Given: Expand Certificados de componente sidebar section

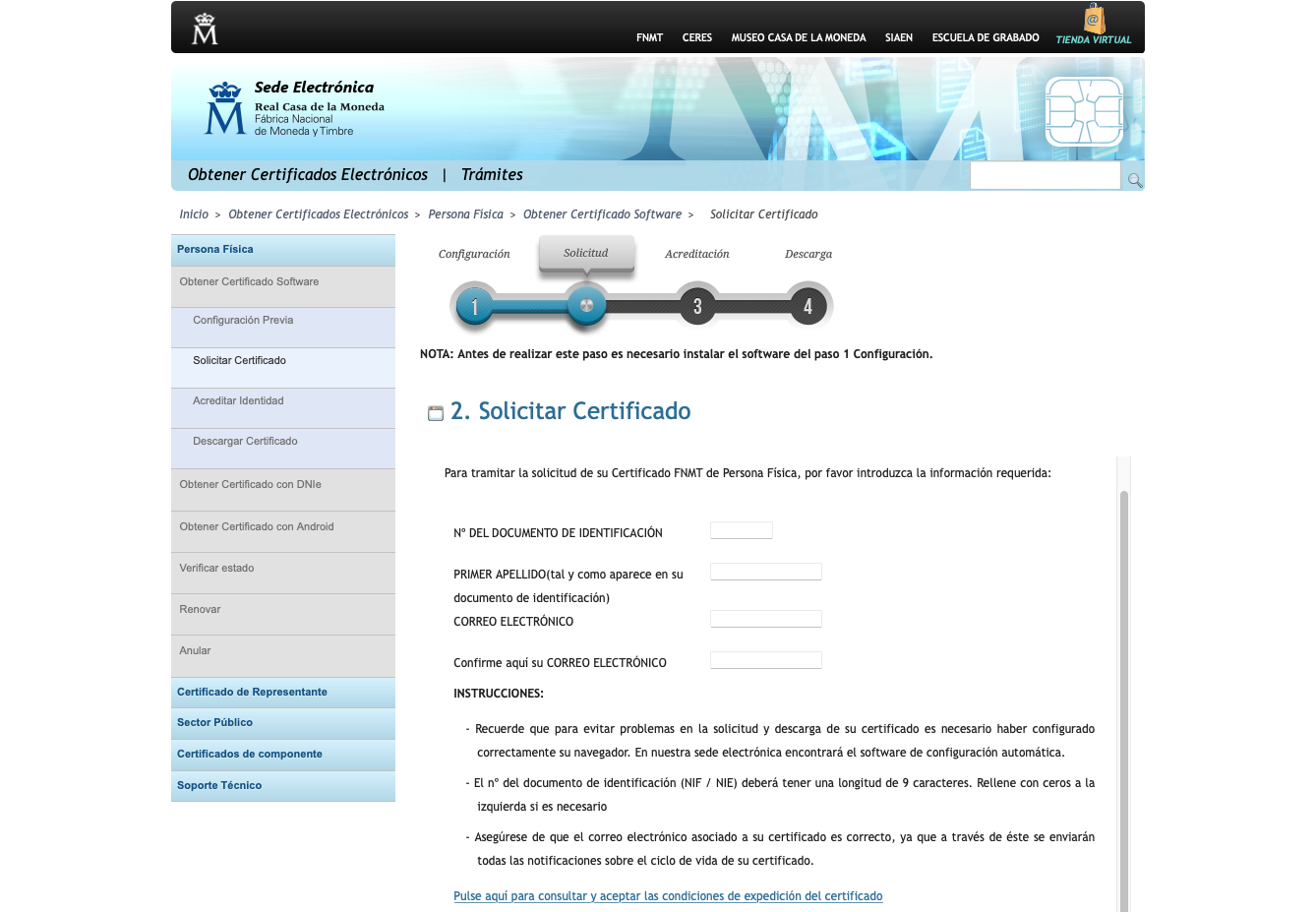Looking at the screenshot, I should coord(283,755).
